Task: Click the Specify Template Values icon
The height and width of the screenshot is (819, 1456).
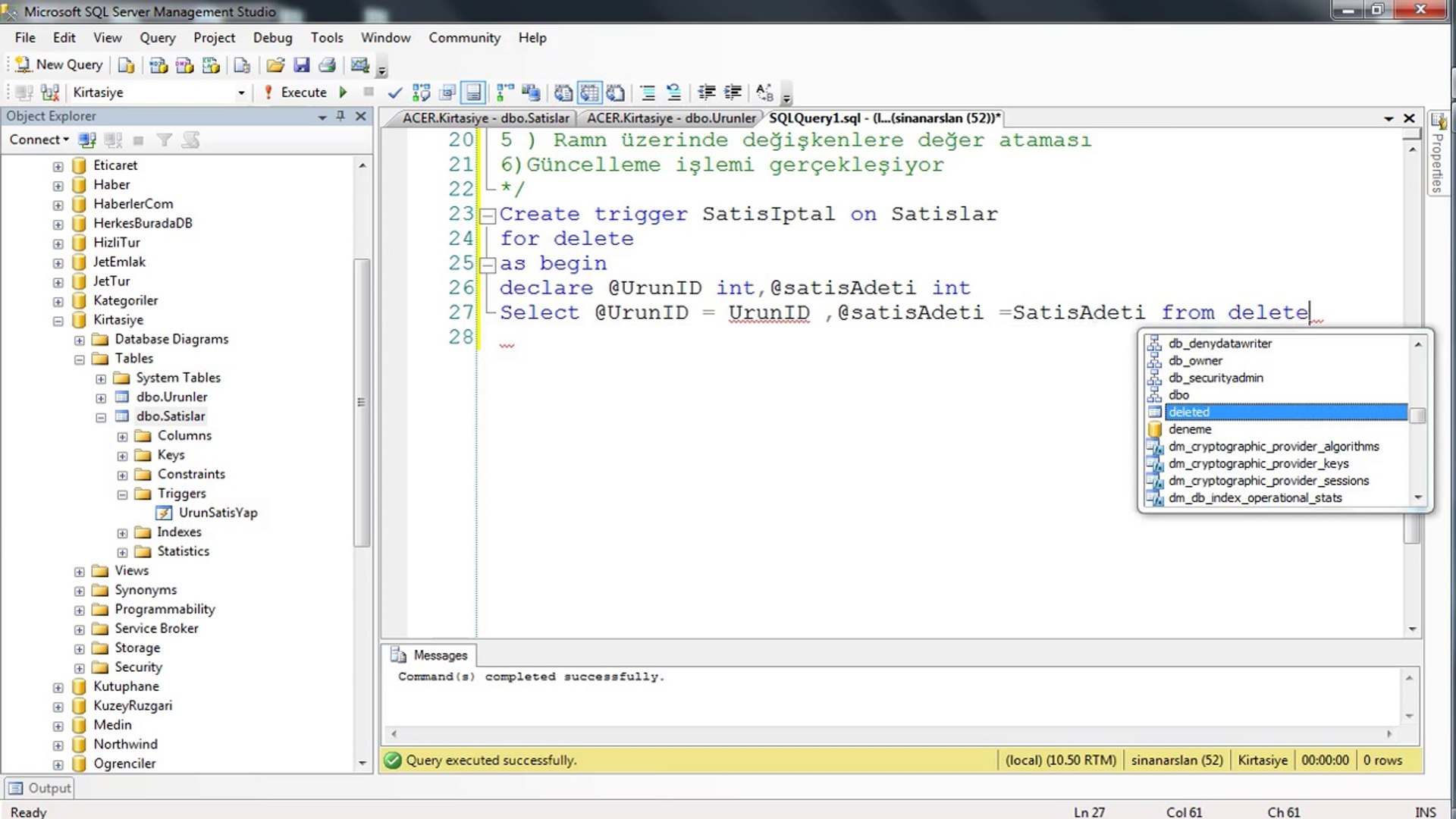Action: (764, 93)
